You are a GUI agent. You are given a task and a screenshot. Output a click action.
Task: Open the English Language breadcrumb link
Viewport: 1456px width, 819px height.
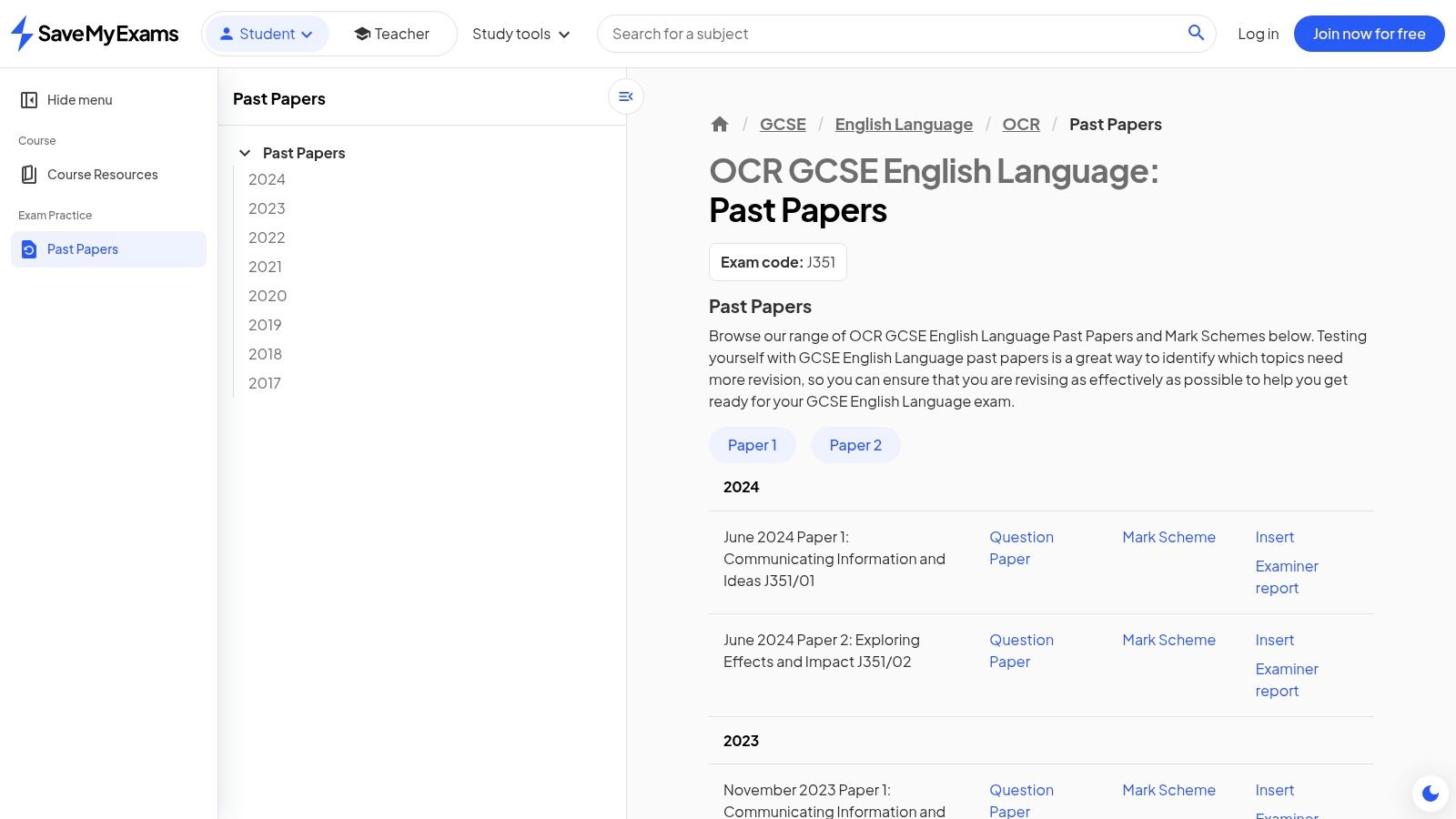(904, 125)
